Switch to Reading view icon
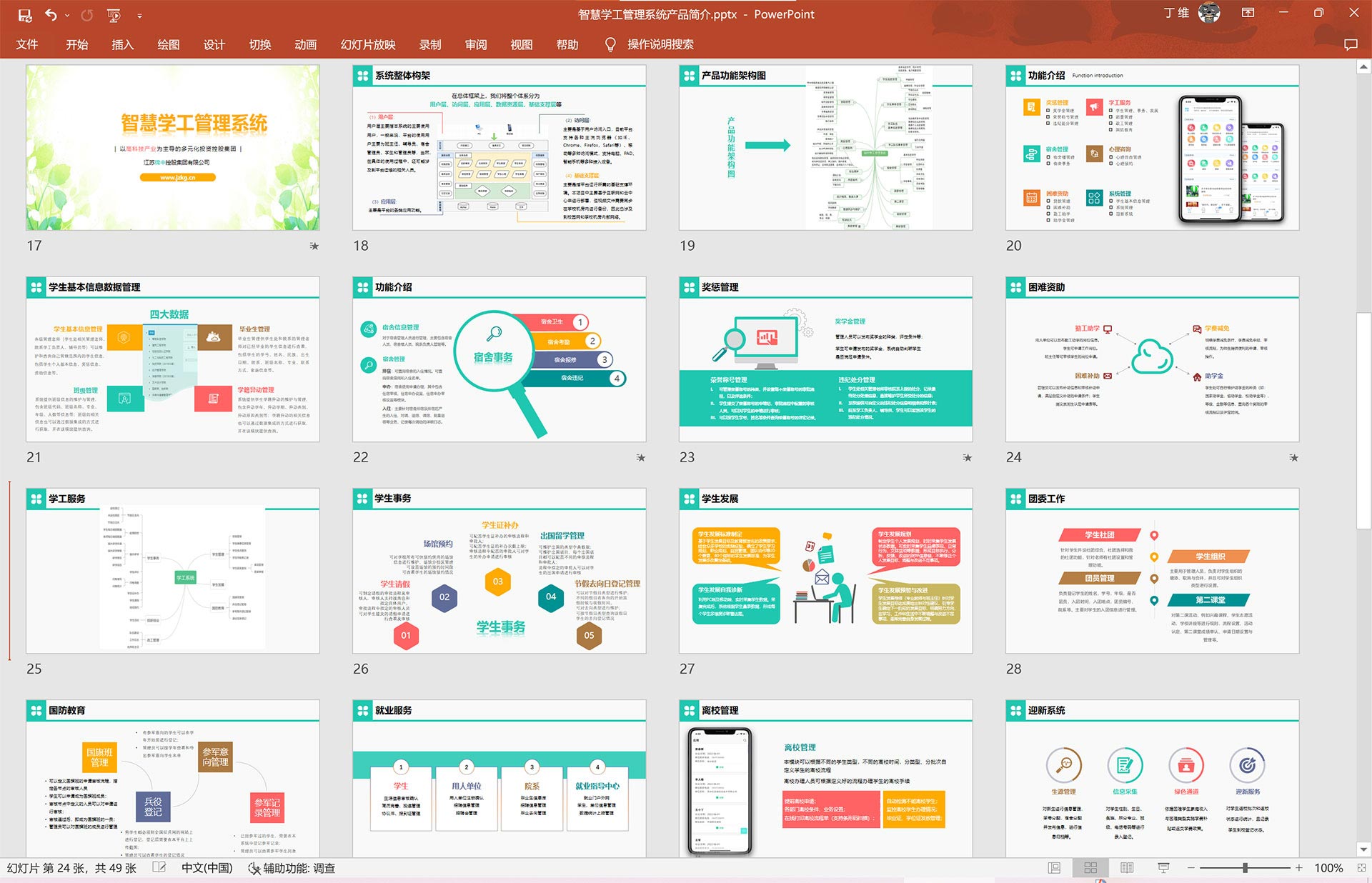The width and height of the screenshot is (1372, 883). point(1127,868)
